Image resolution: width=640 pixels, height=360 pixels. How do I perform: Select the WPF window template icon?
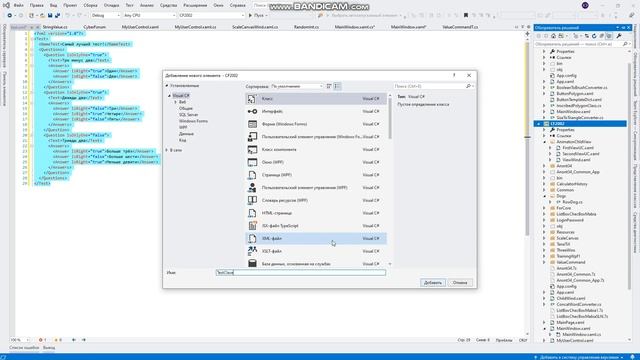pyautogui.click(x=252, y=162)
